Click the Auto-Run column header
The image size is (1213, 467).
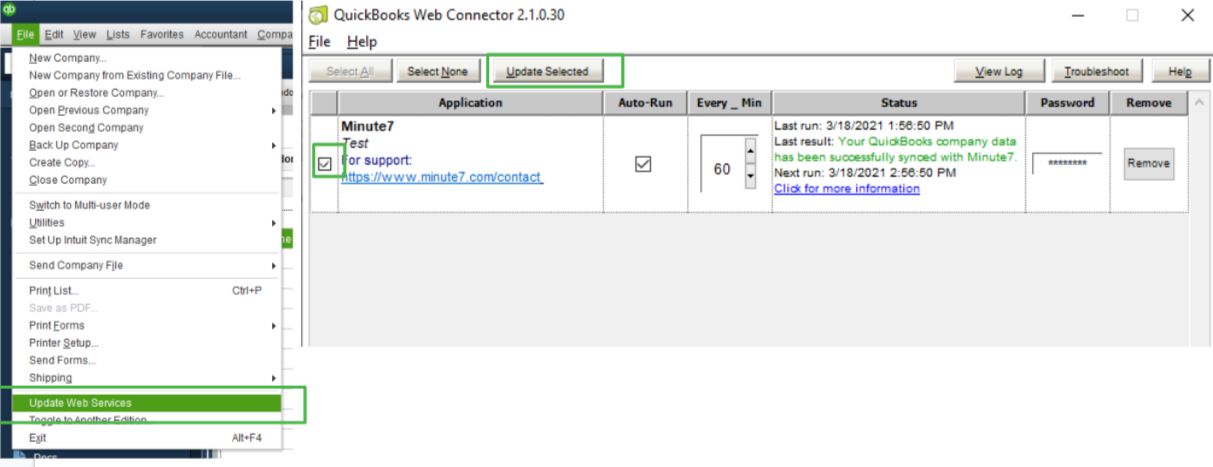click(645, 102)
